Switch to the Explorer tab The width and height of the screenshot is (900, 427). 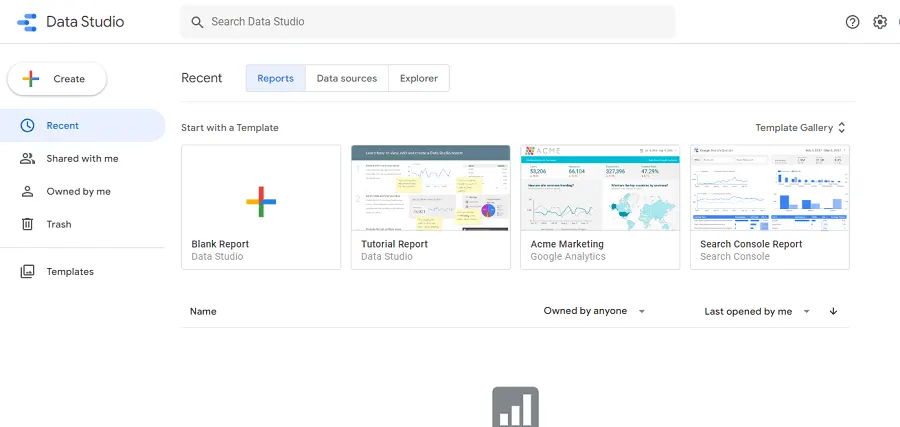(x=419, y=79)
